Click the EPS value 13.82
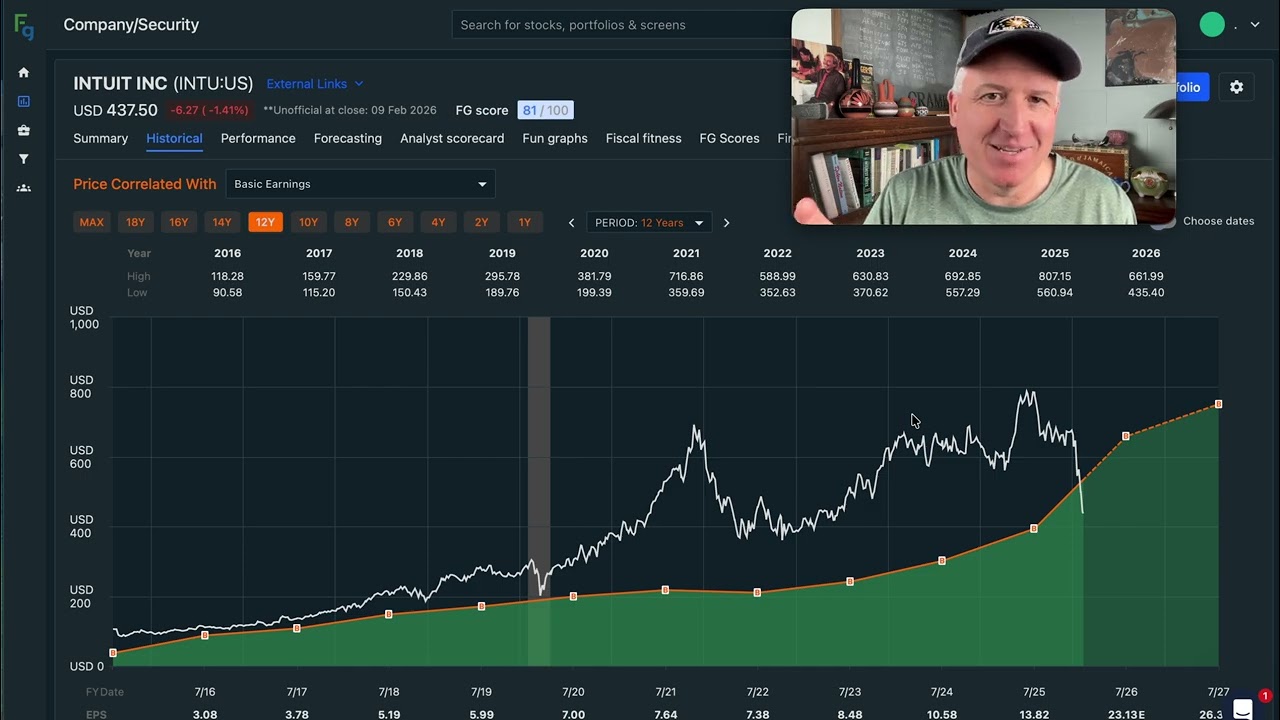 [x=1034, y=715]
